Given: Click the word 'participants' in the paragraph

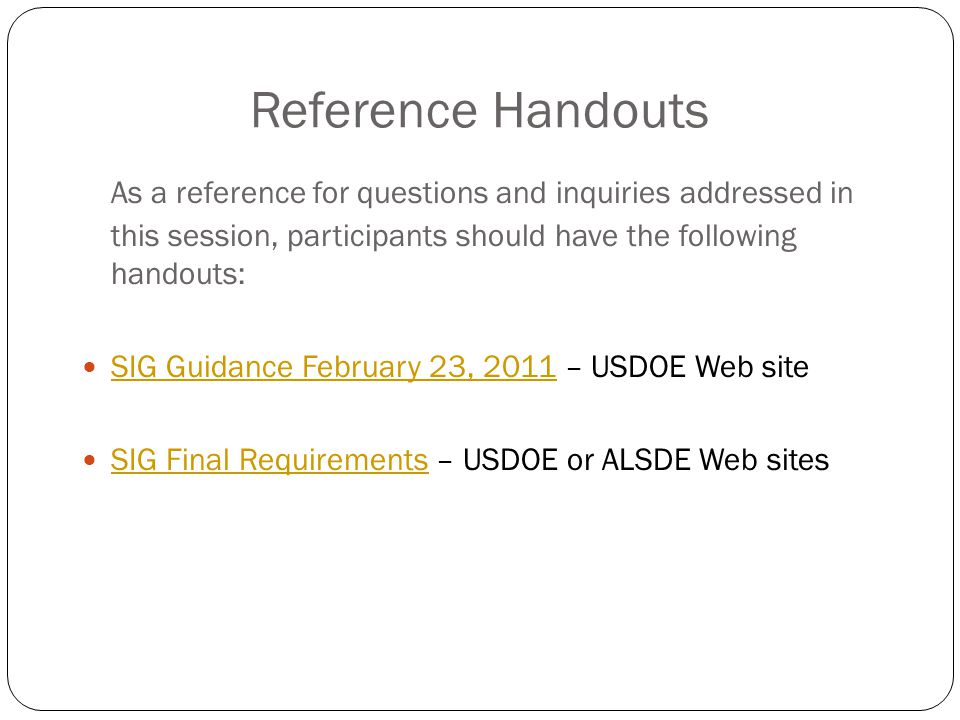Looking at the screenshot, I should pos(367,237).
